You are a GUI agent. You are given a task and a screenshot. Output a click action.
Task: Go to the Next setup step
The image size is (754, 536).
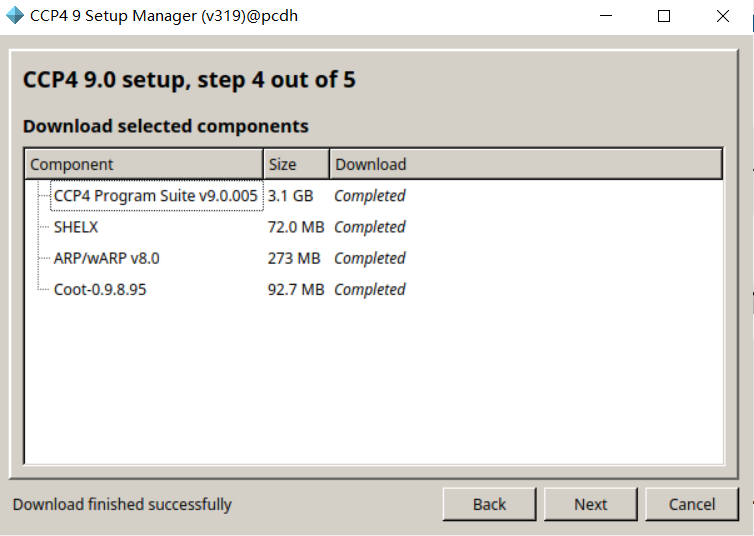pos(591,504)
